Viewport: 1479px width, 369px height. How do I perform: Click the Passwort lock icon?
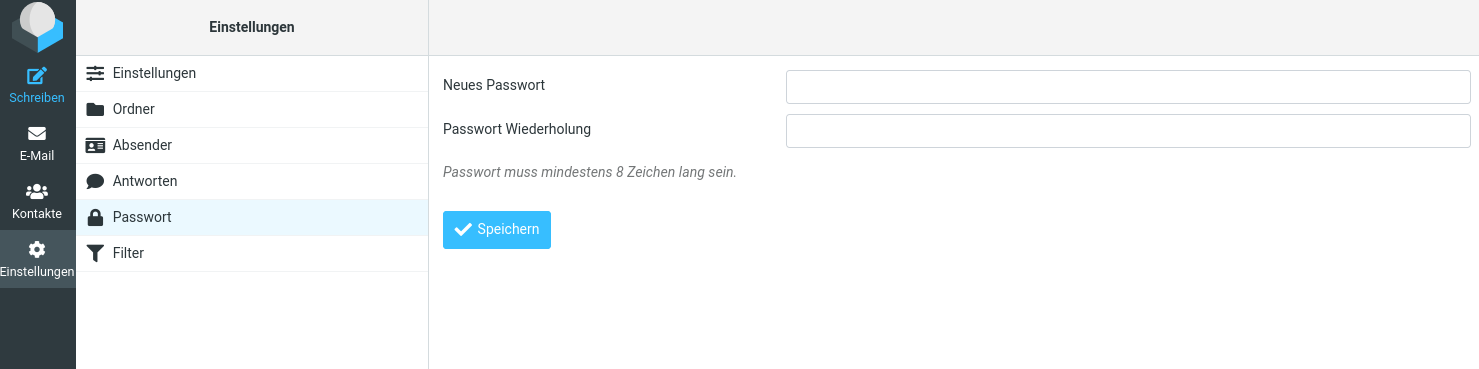pos(95,217)
